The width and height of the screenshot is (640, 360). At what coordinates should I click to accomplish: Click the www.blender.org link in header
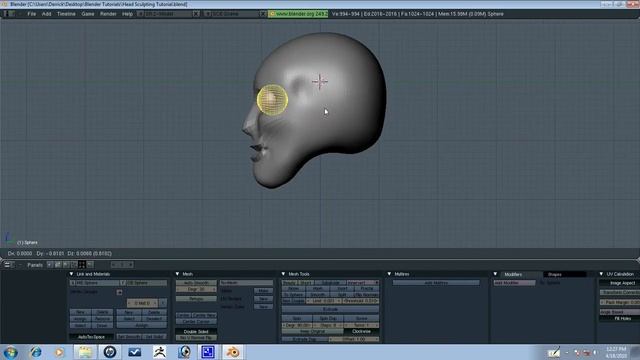click(x=298, y=14)
